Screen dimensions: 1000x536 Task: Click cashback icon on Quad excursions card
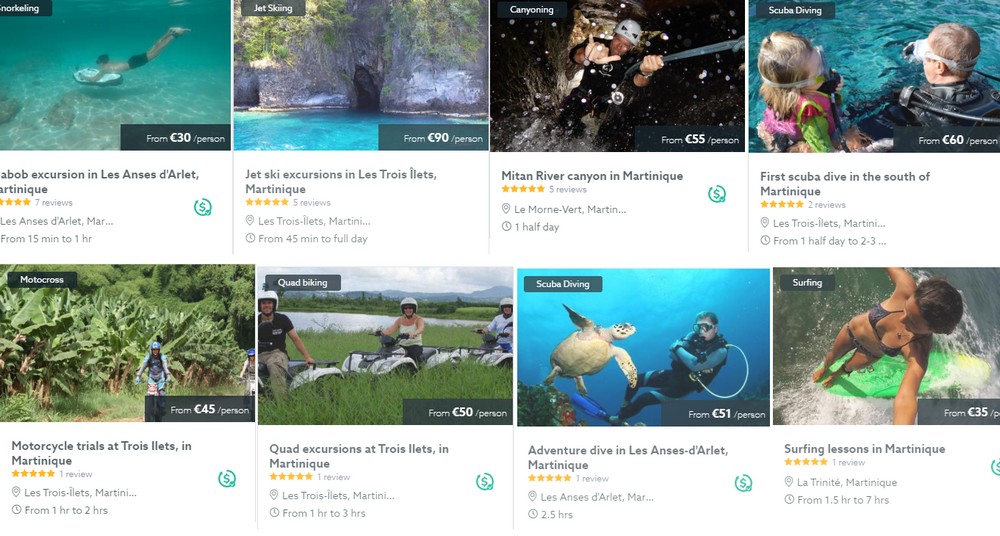pyautogui.click(x=485, y=482)
